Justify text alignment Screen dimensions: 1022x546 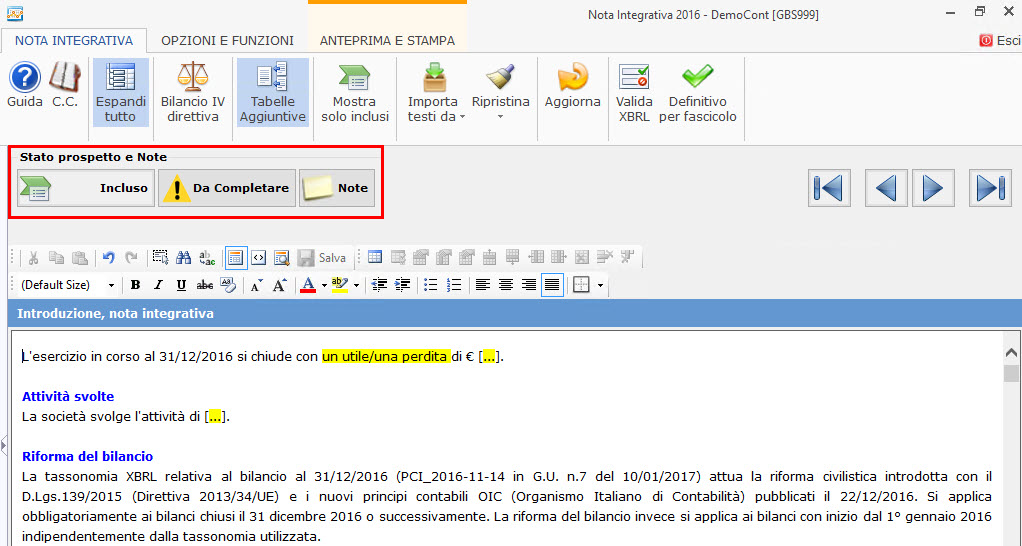(x=552, y=285)
